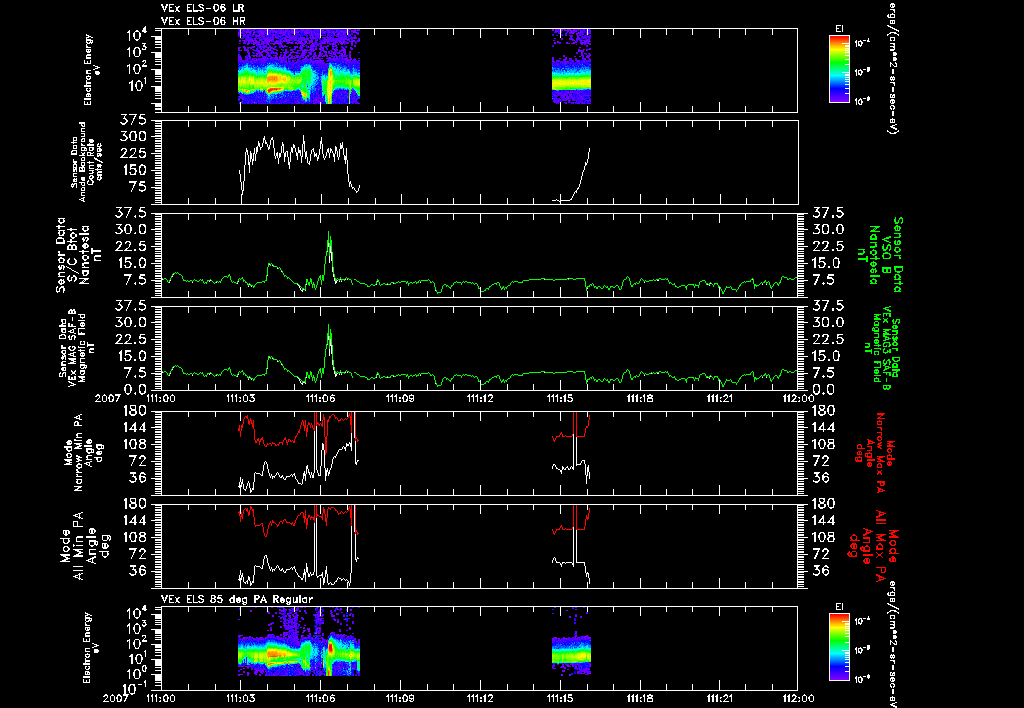Click the 225 tick value on count rate axis
Screen dimensions: 1024x708
(134, 153)
